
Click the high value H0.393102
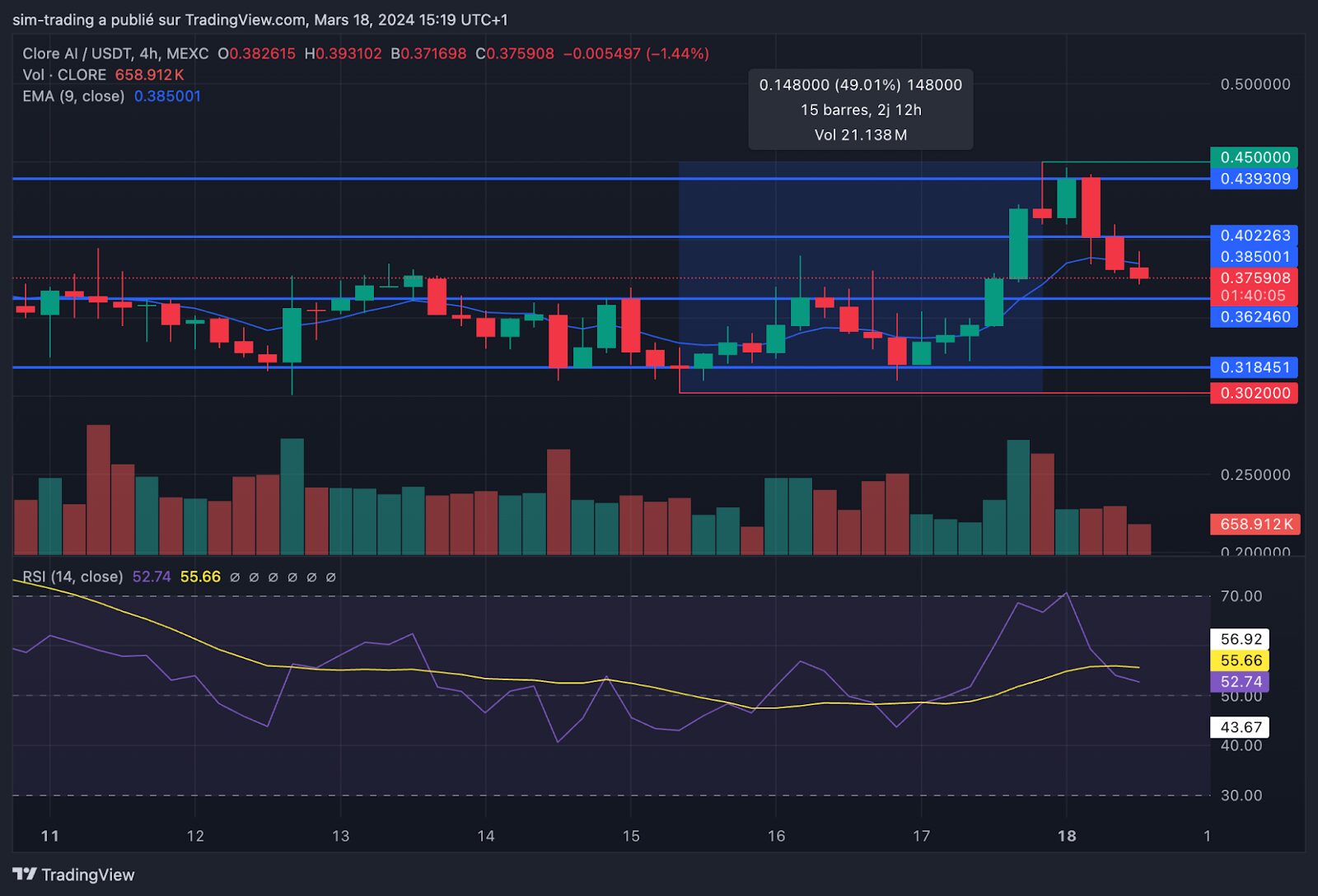(343, 54)
